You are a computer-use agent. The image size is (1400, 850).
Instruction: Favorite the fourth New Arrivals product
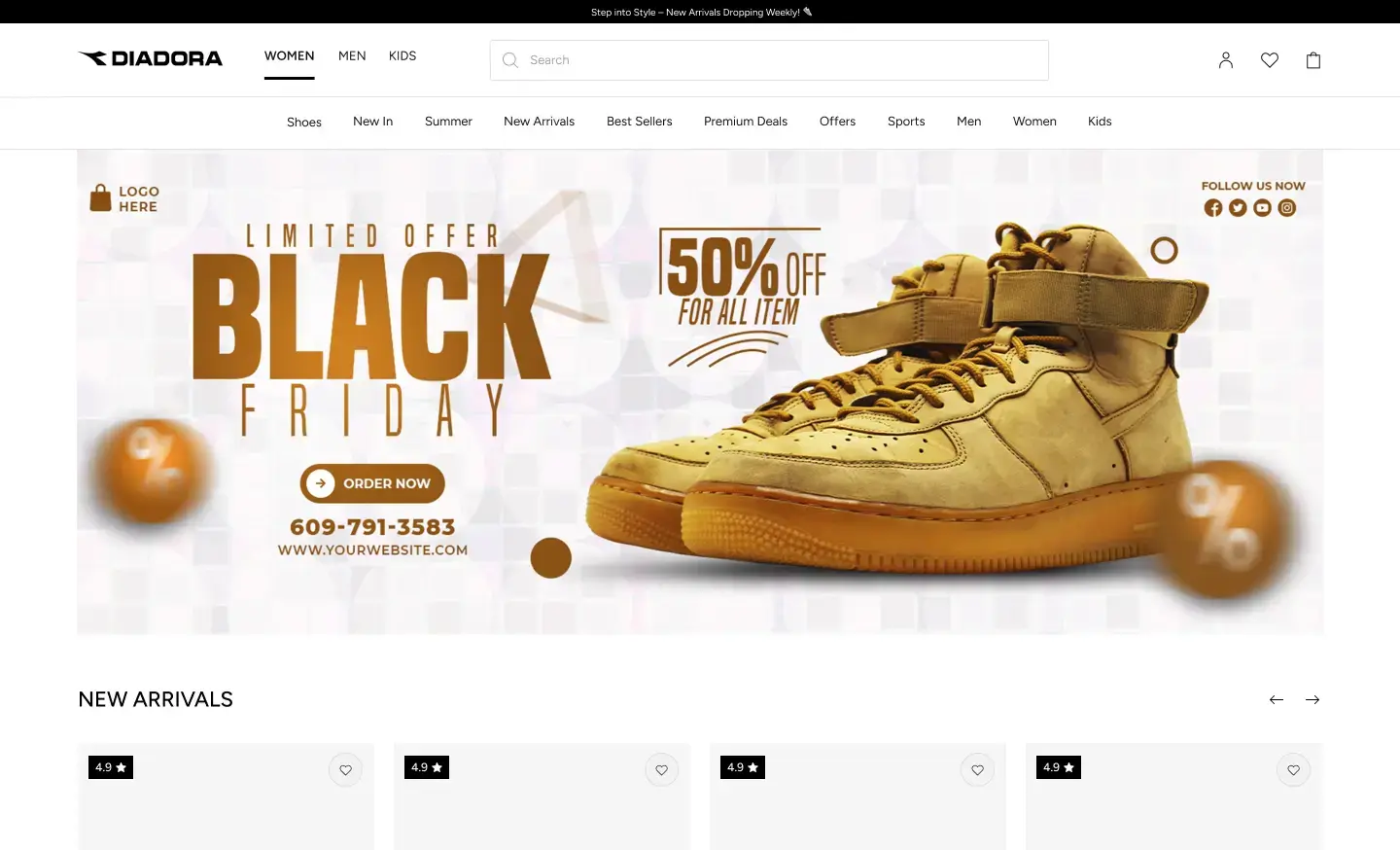tap(1293, 770)
